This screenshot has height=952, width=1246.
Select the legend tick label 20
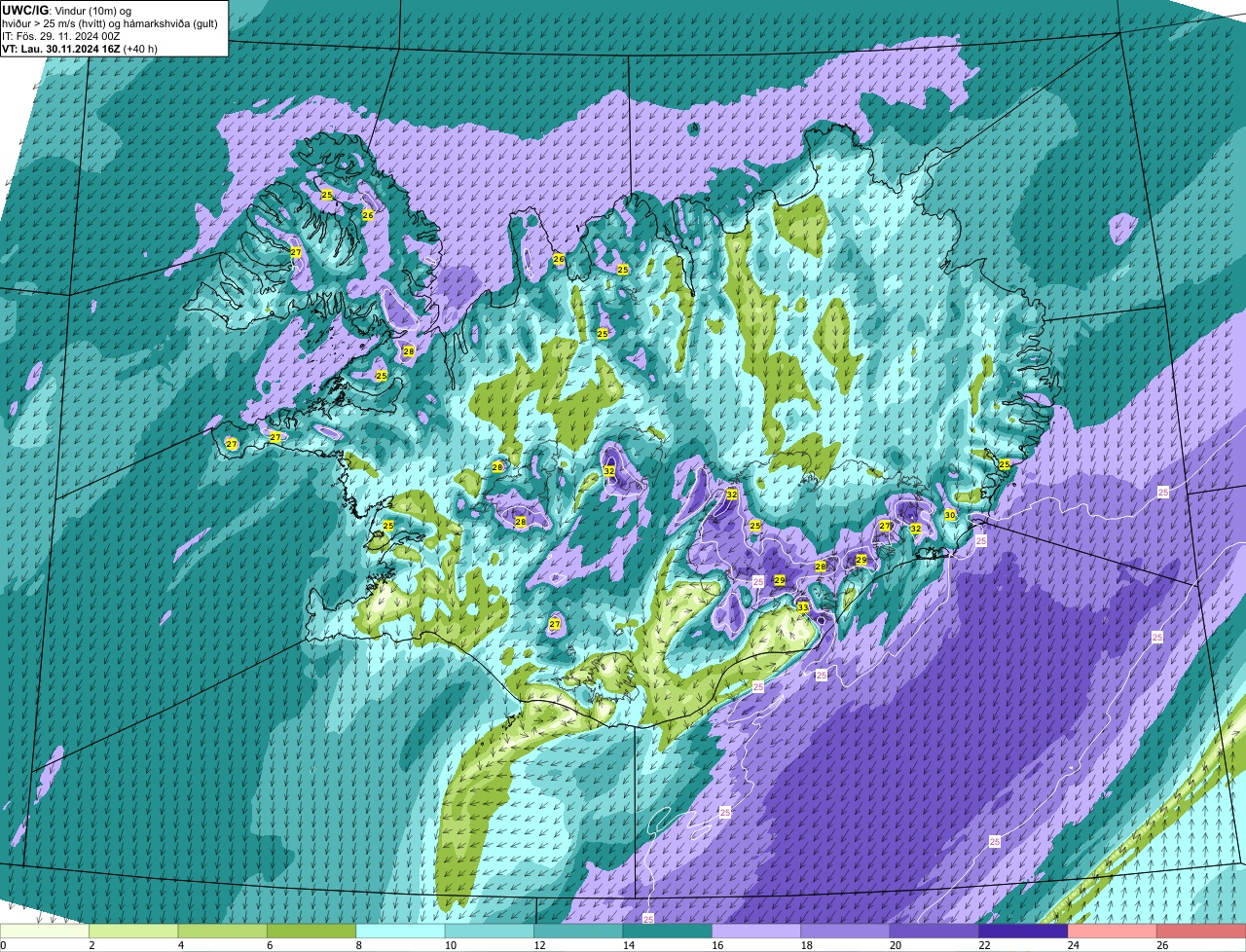pyautogui.click(x=895, y=945)
